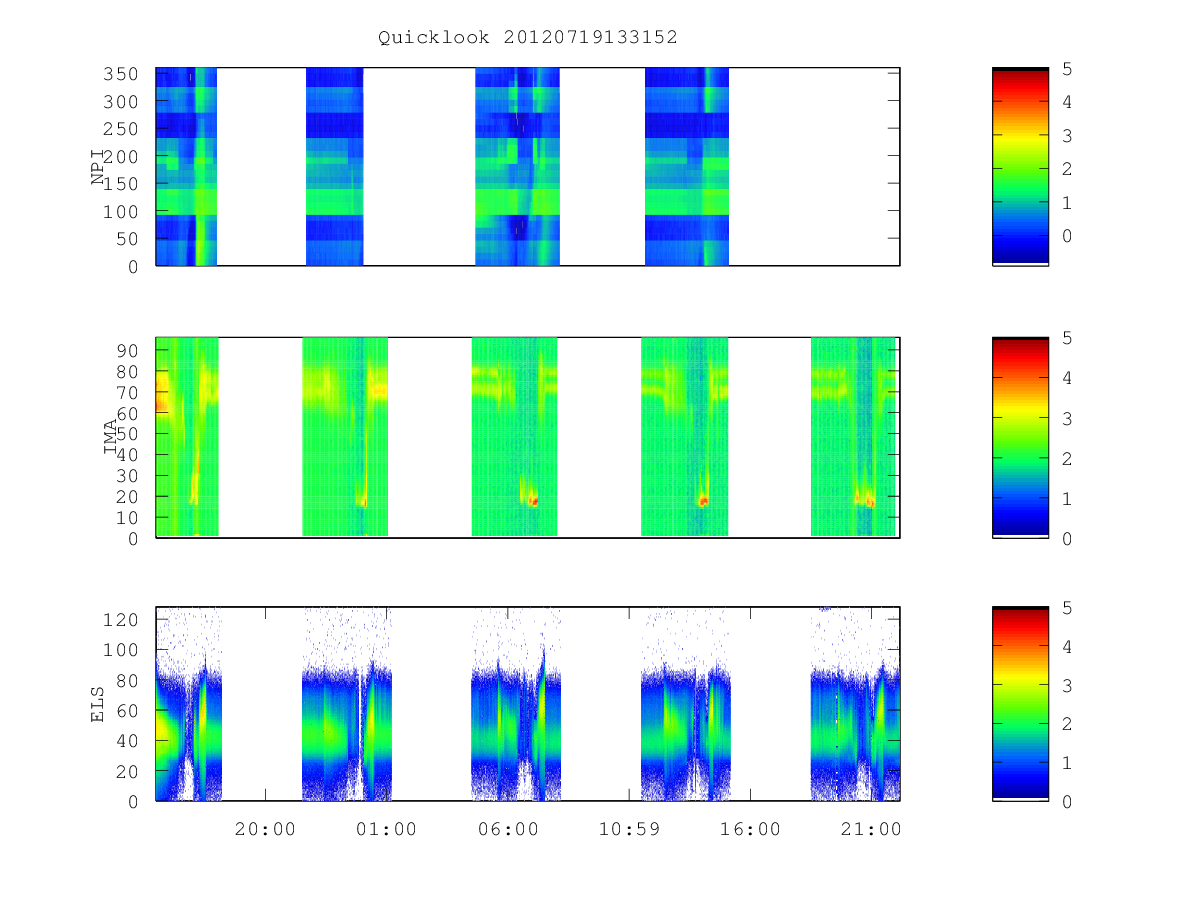Click inside the NPI spectrogram panel

point(528,166)
